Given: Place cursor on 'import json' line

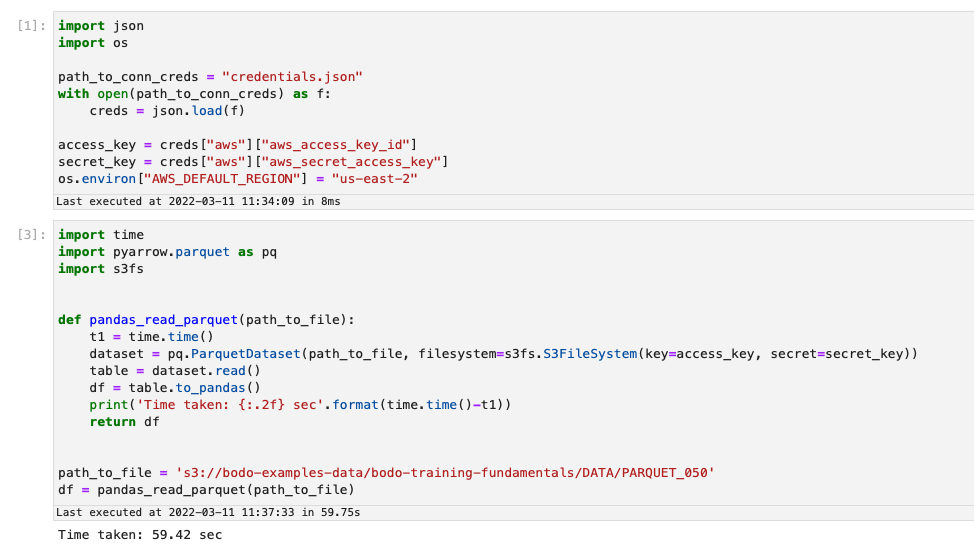Looking at the screenshot, I should tap(101, 25).
